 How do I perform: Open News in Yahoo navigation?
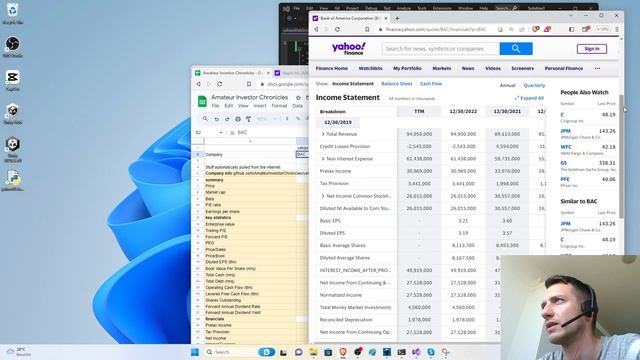tap(468, 69)
